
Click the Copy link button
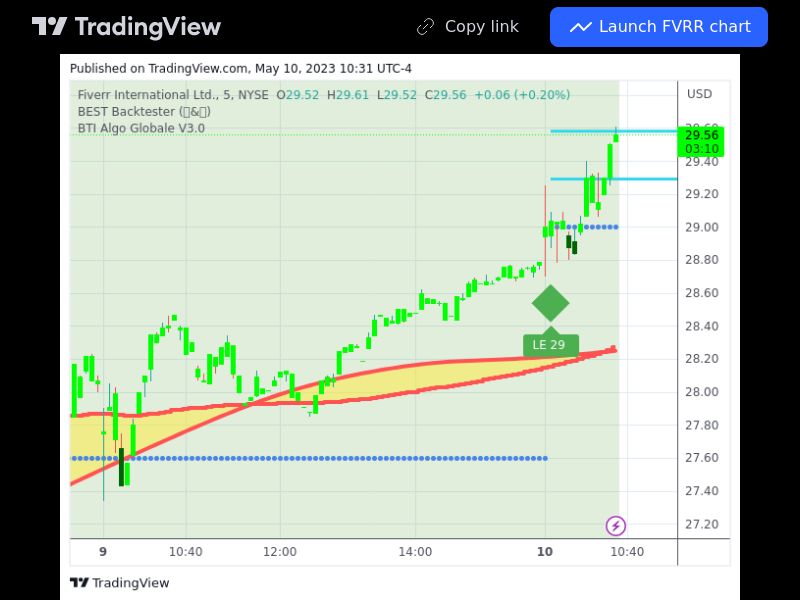(x=468, y=27)
